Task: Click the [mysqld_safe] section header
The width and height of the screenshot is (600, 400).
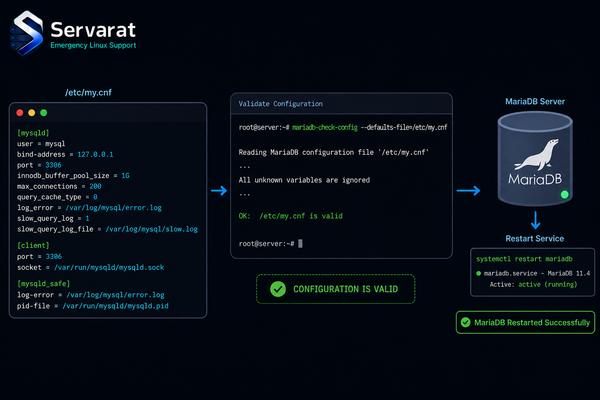Action: point(43,284)
